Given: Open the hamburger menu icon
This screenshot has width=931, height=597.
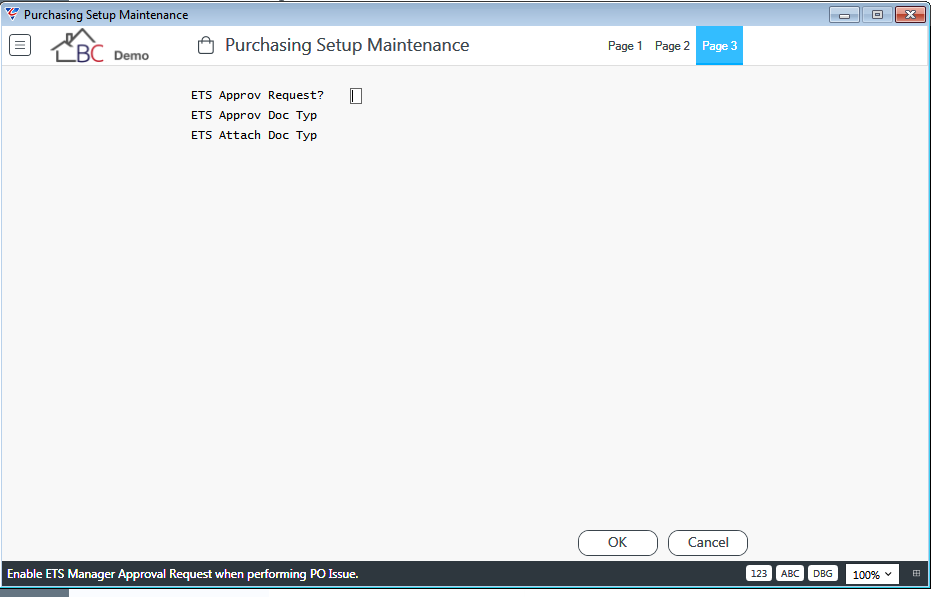Looking at the screenshot, I should [20, 45].
